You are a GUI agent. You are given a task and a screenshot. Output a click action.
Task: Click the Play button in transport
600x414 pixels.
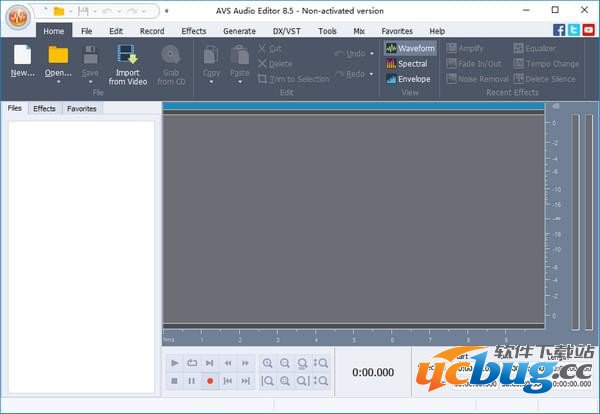(x=174, y=363)
